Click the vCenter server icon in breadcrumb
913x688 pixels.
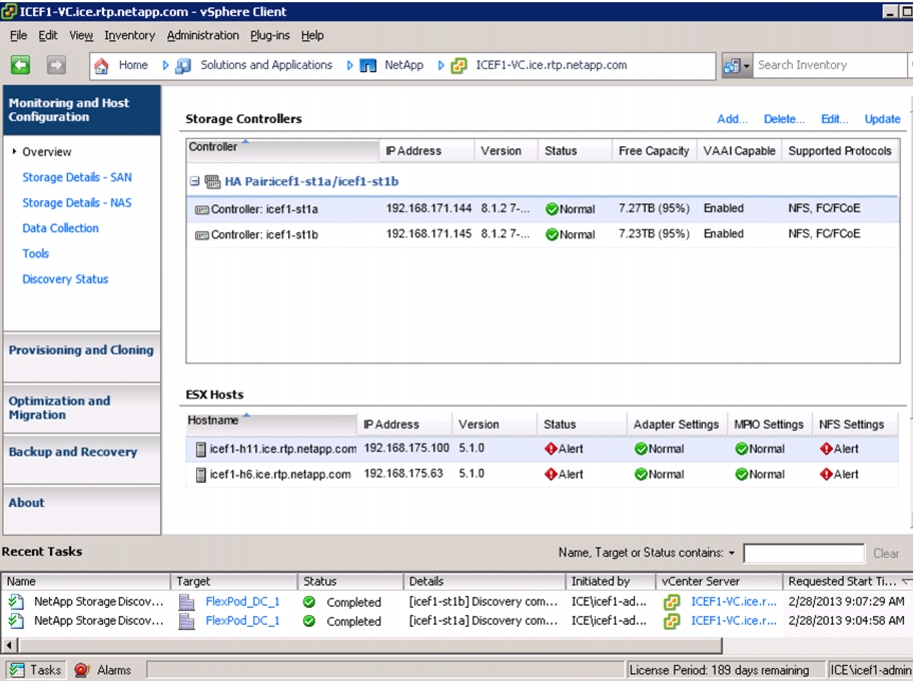459,66
